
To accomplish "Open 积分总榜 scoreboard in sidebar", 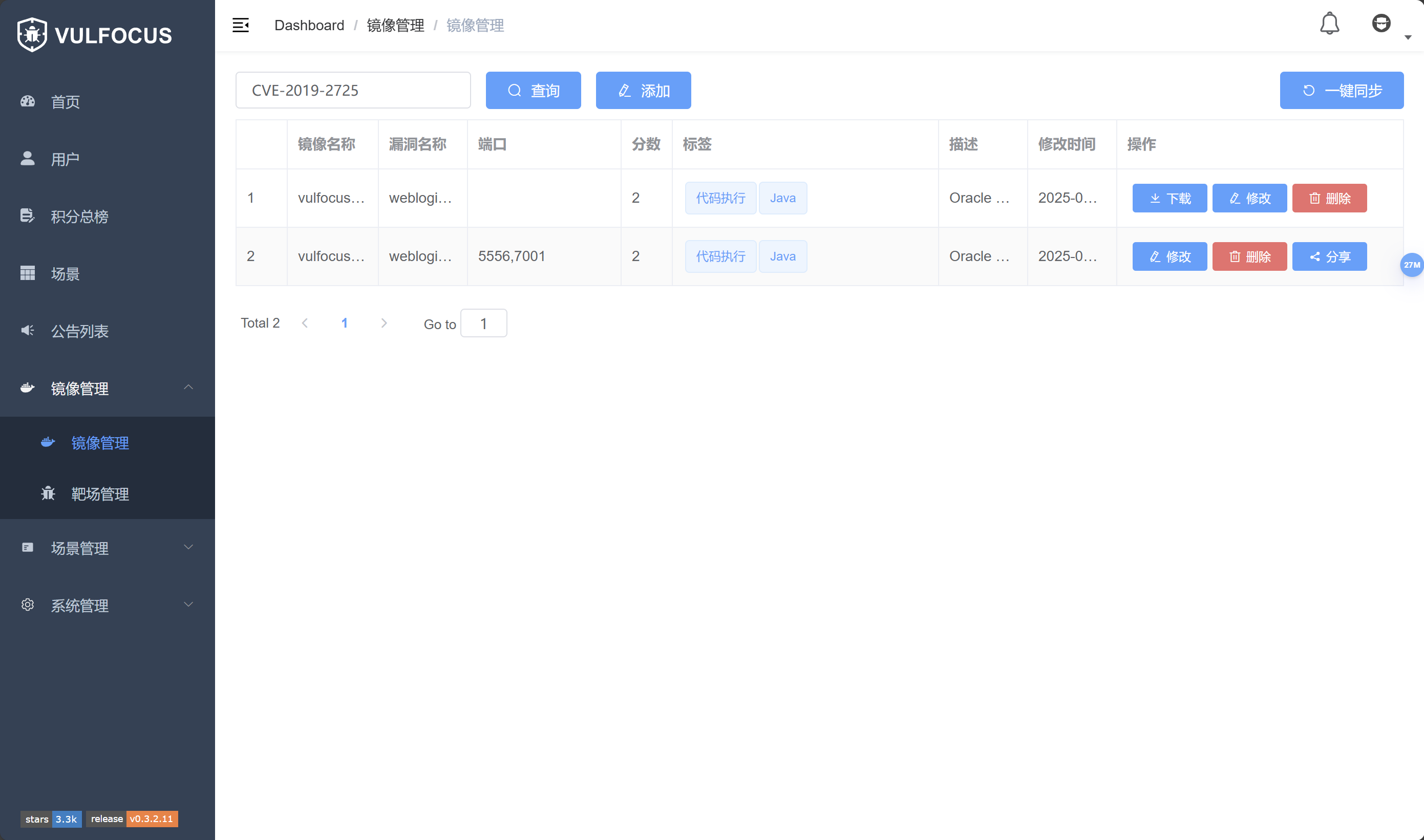I will point(79,216).
